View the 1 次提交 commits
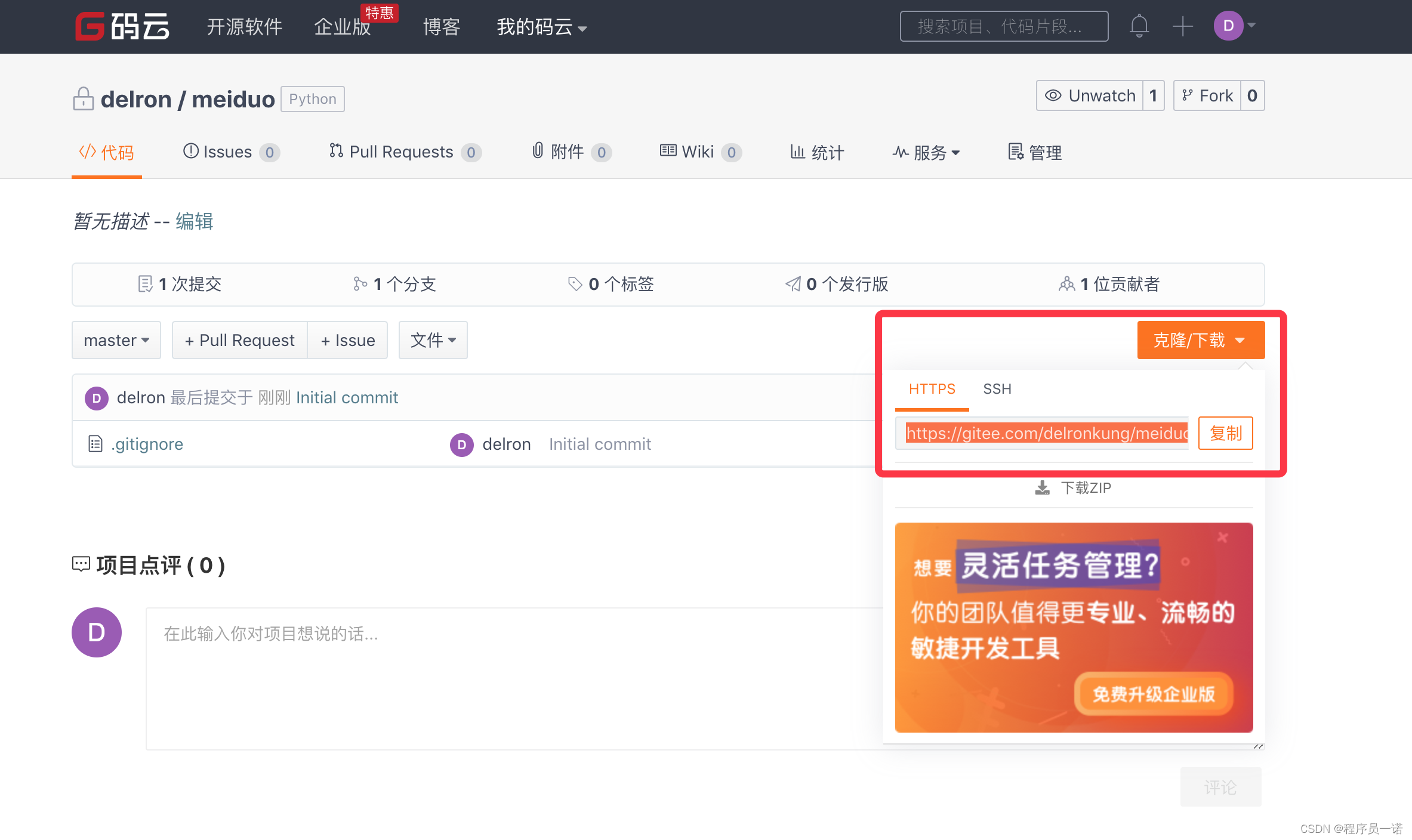 180,284
